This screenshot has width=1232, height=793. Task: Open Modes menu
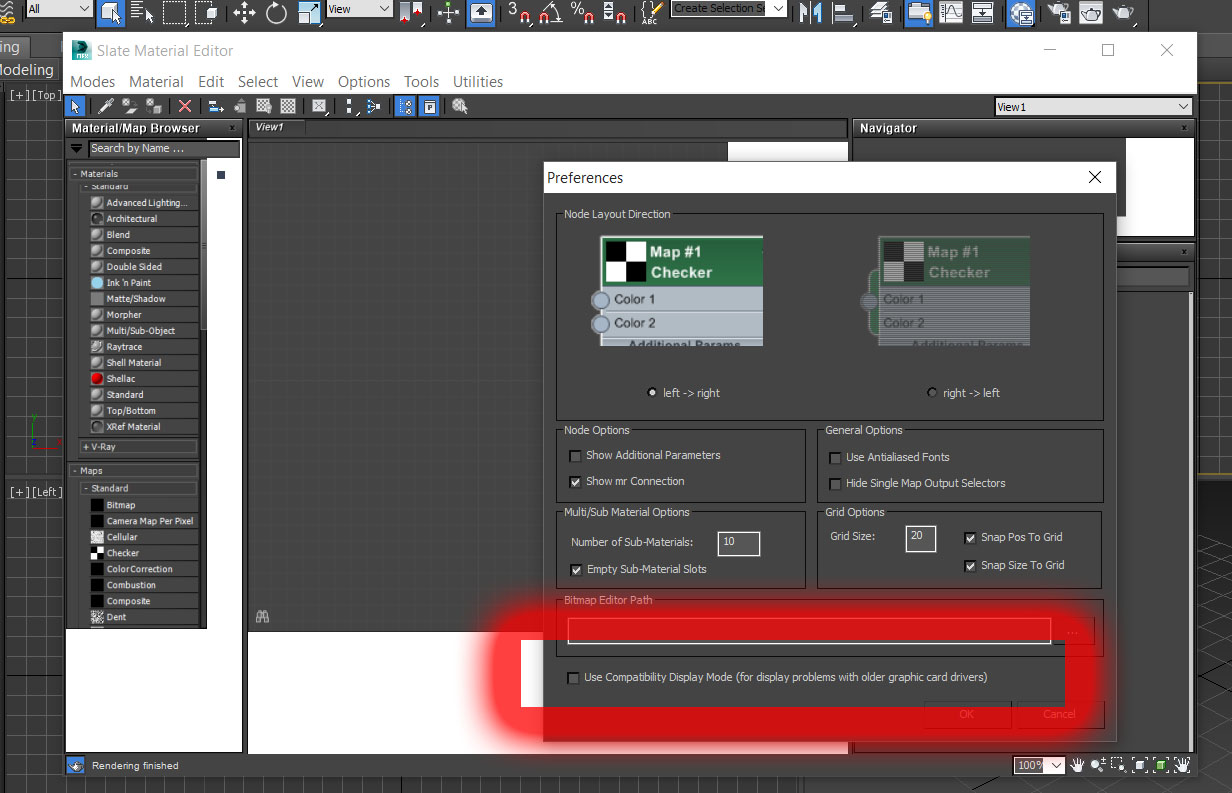coord(93,82)
